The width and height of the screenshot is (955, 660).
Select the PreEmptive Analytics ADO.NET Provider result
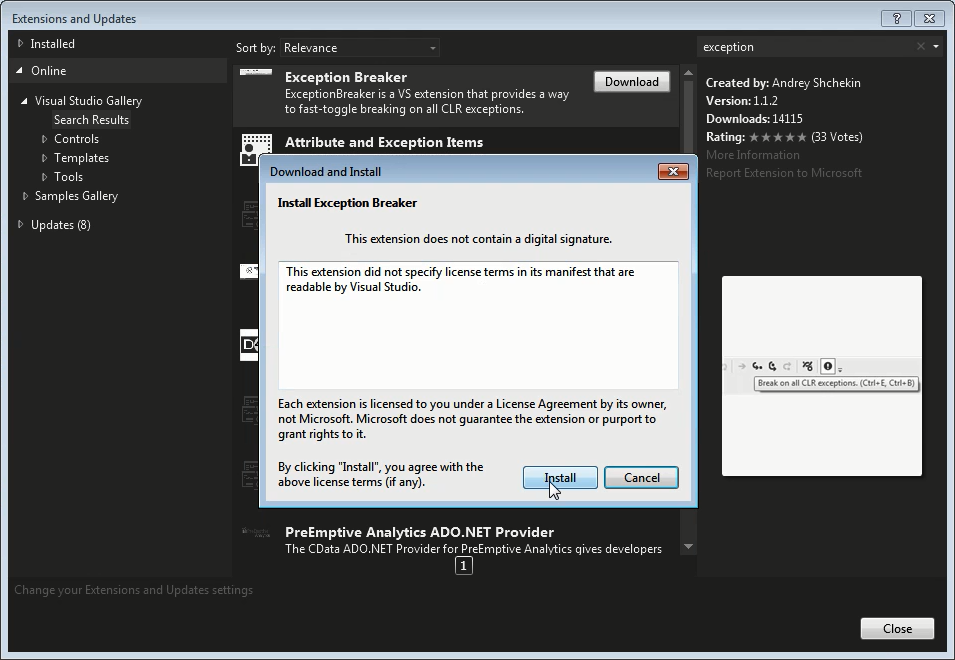456,539
